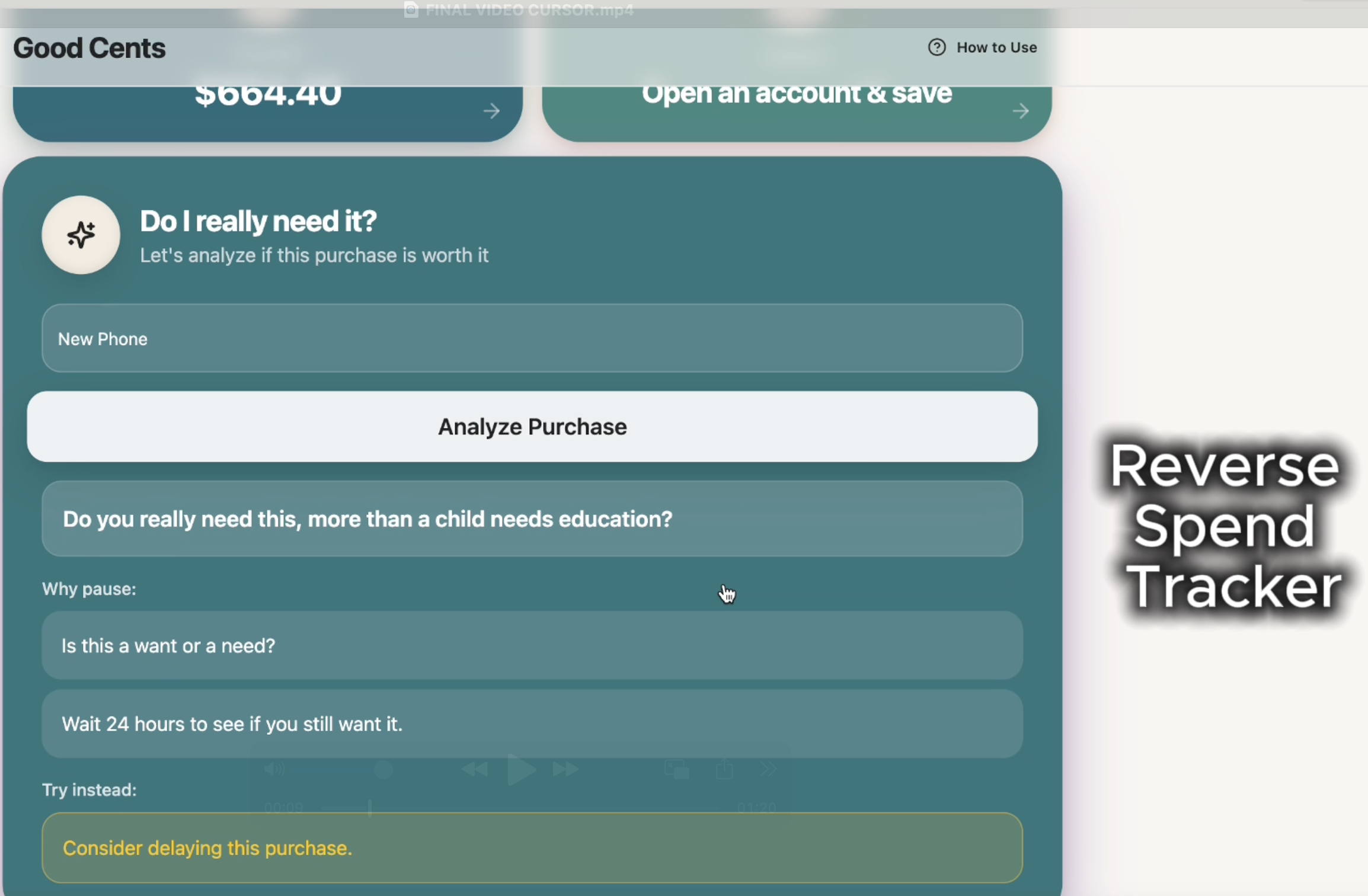Click the arrow on the $664.40 card
This screenshot has height=896, width=1368.
(491, 111)
